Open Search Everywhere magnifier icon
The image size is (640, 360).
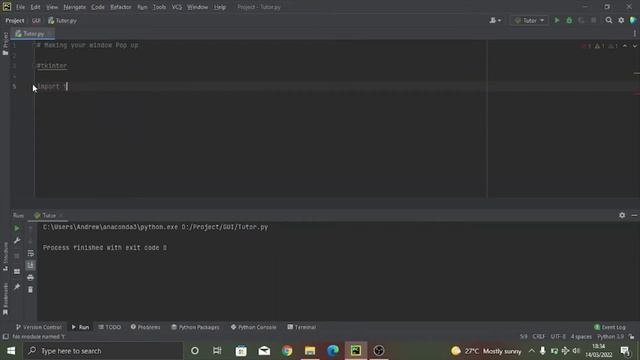click(609, 20)
